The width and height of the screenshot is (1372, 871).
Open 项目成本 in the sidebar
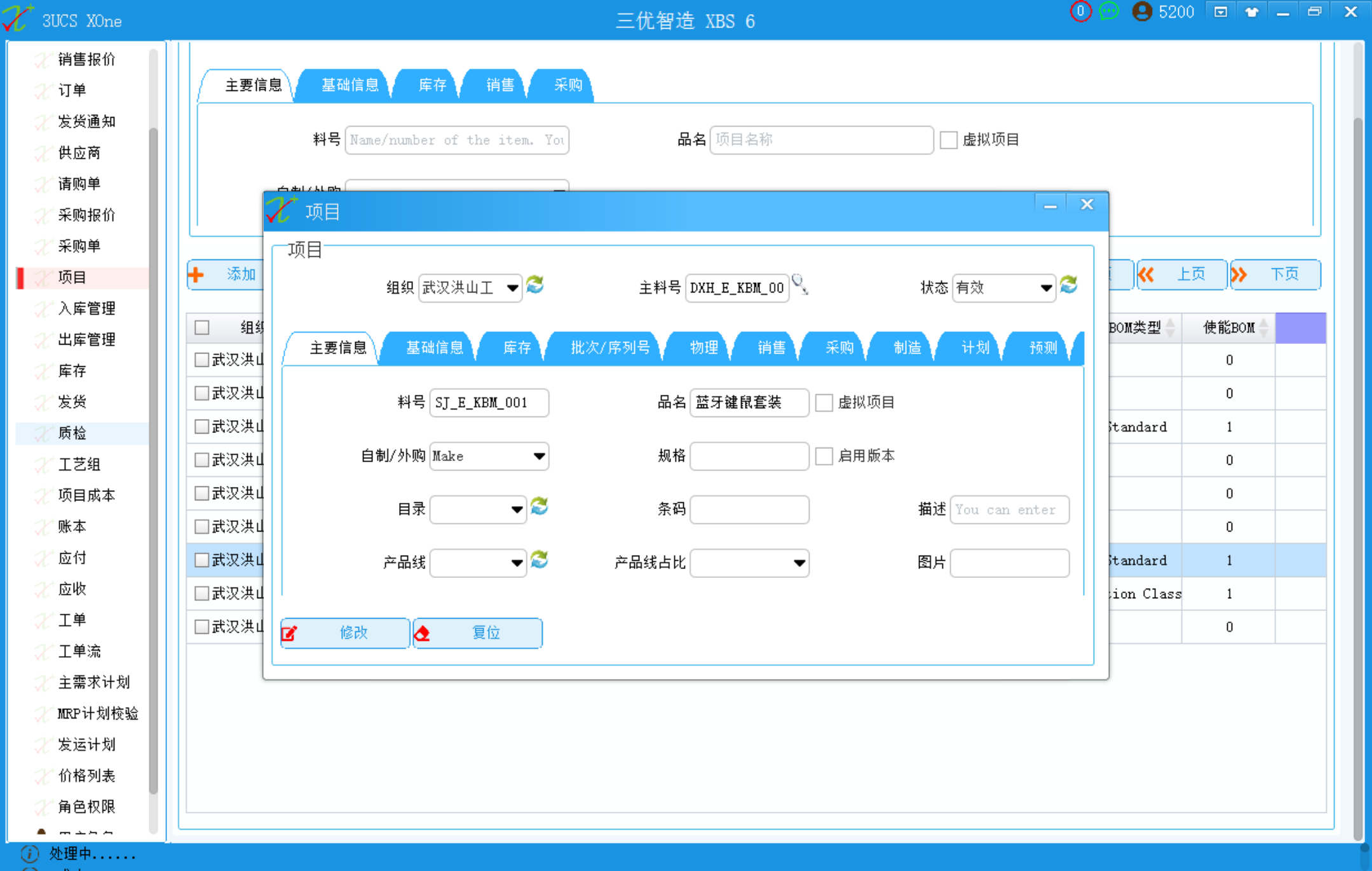tap(86, 495)
